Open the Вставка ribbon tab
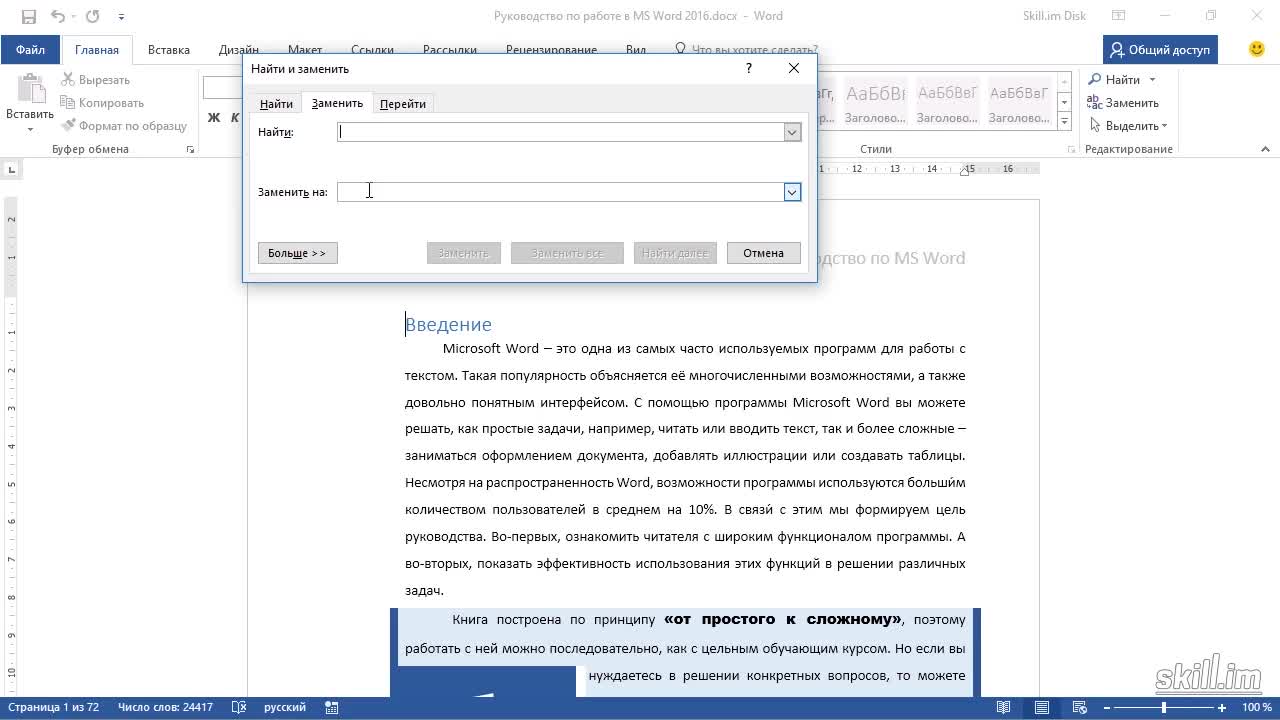Image resolution: width=1280 pixels, height=720 pixels. click(x=169, y=50)
